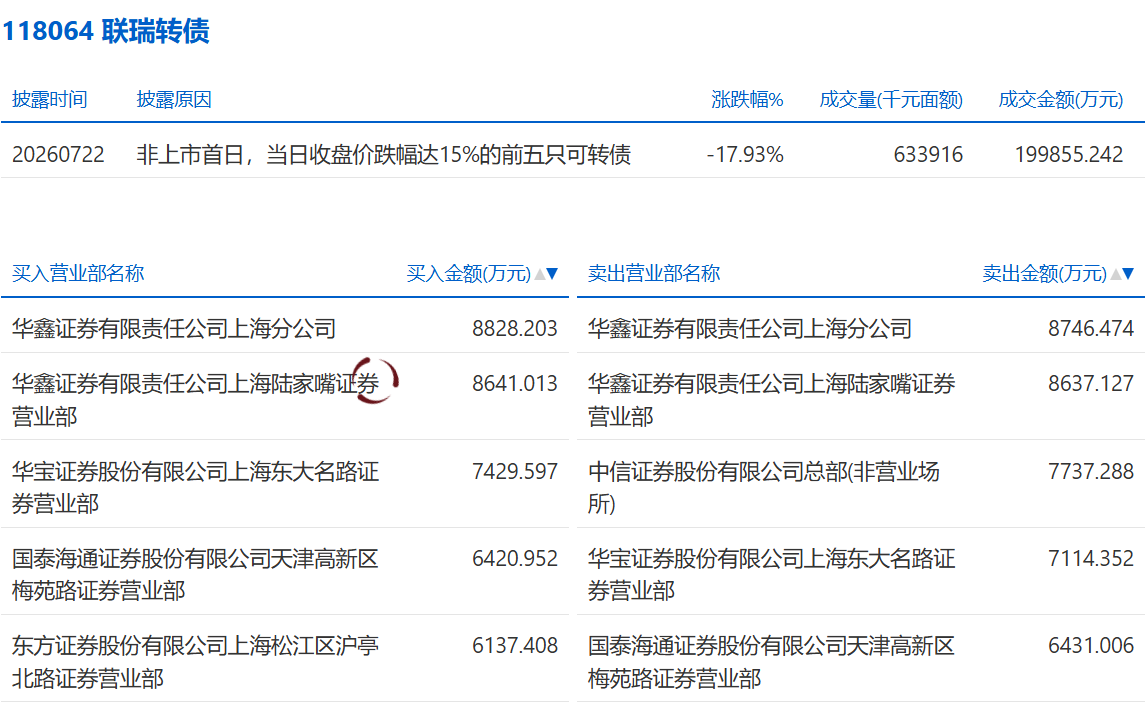Image resolution: width=1146 pixels, height=708 pixels.
Task: Click the 涨跌幅% header
Action: coord(747,99)
